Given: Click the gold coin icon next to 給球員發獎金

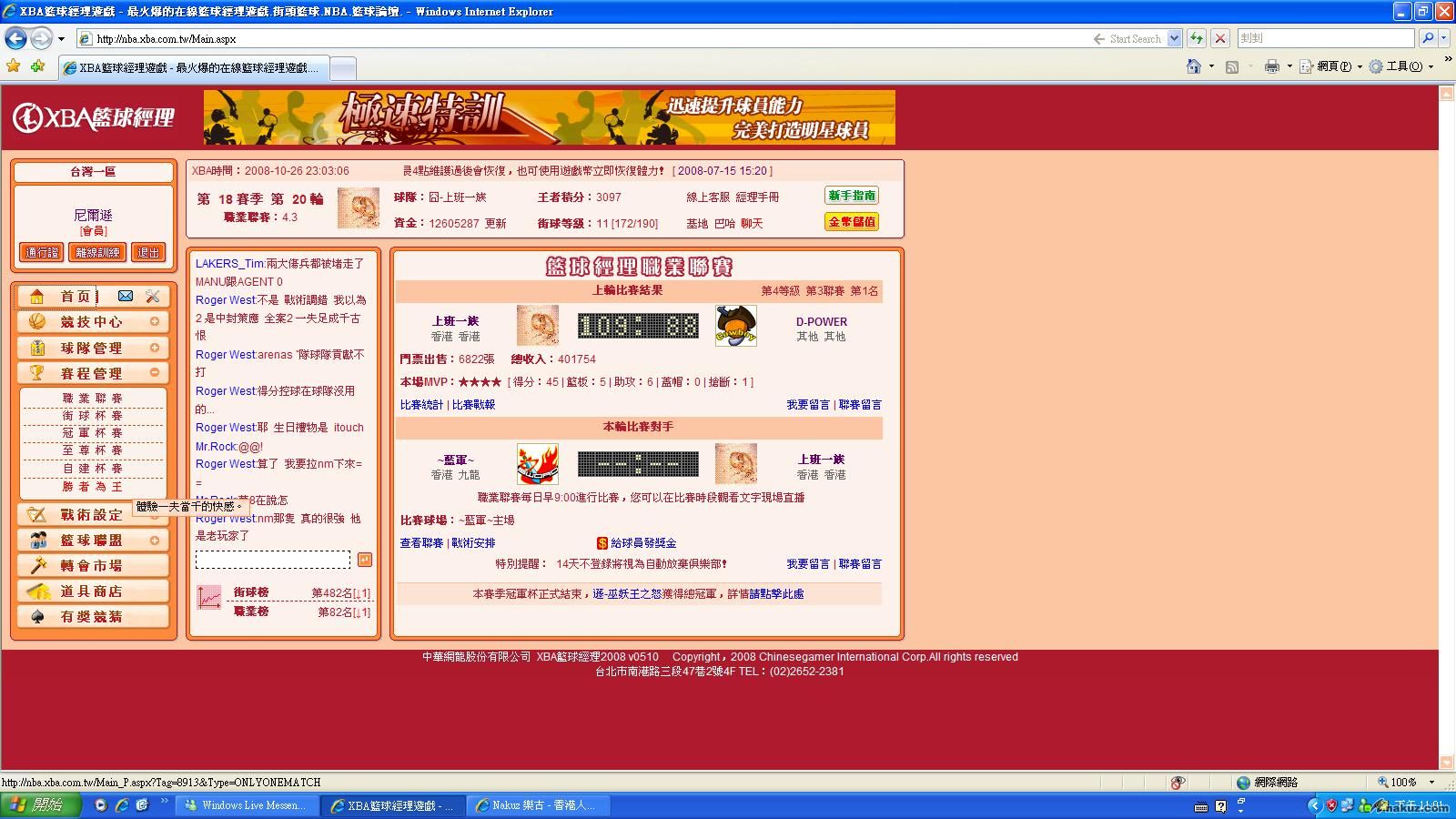Looking at the screenshot, I should [x=602, y=543].
